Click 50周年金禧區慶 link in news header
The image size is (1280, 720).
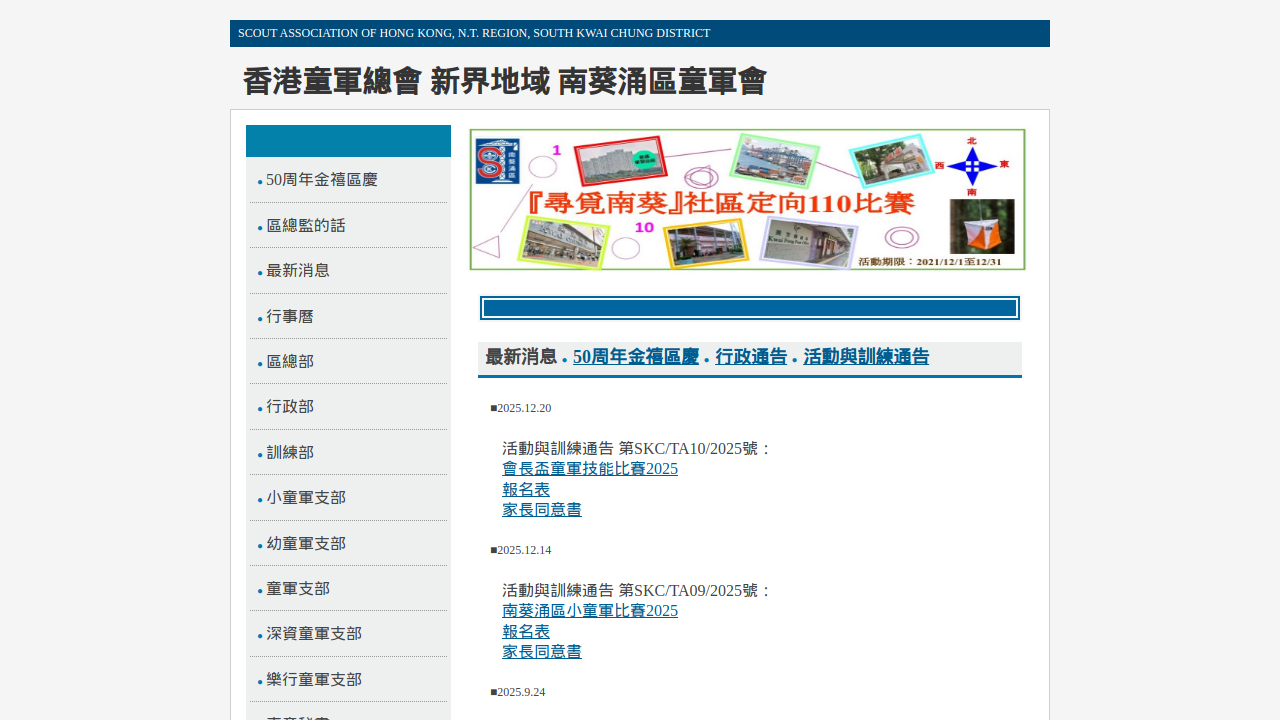(635, 357)
